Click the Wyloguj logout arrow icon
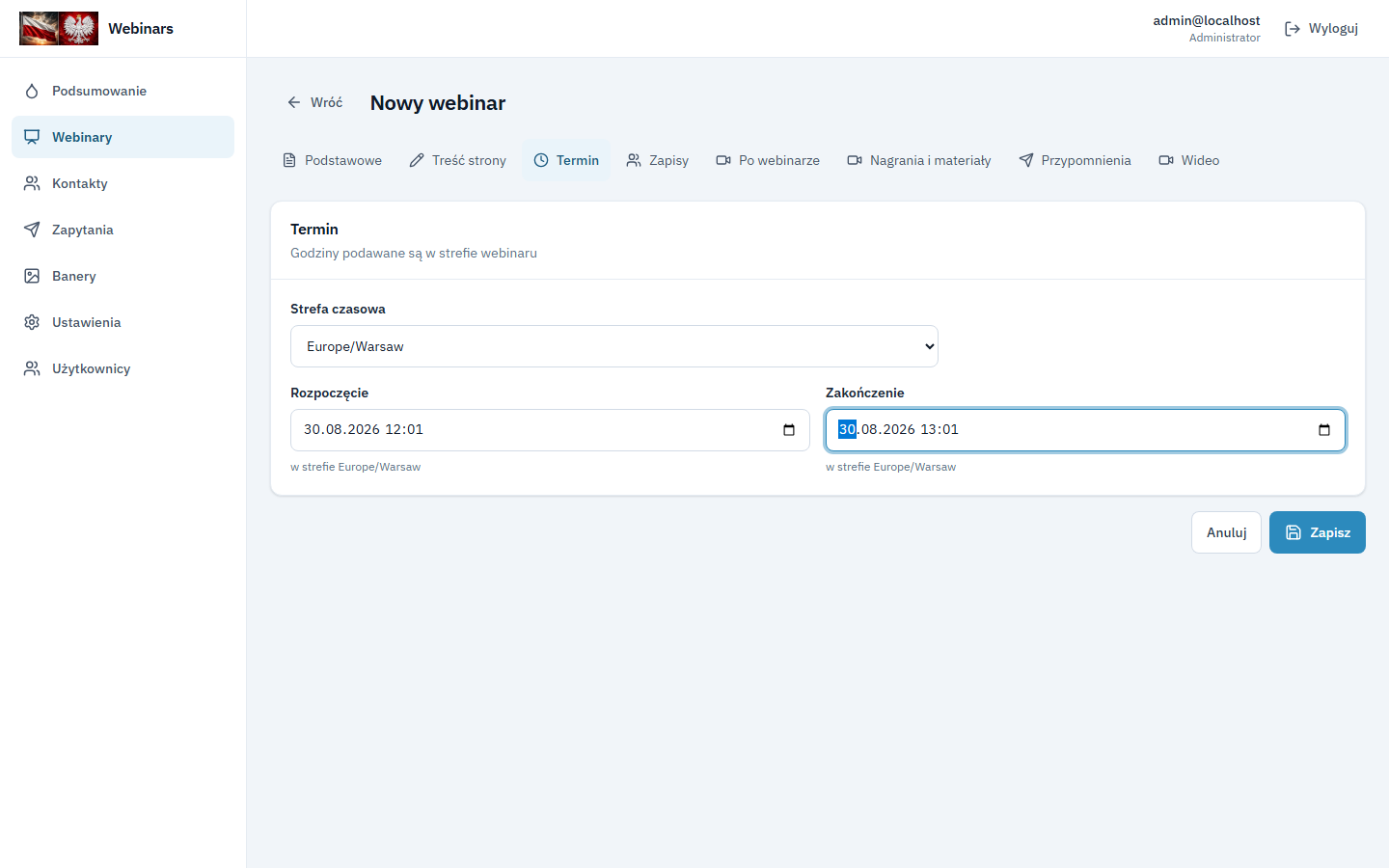The height and width of the screenshot is (868, 1389). [1293, 29]
